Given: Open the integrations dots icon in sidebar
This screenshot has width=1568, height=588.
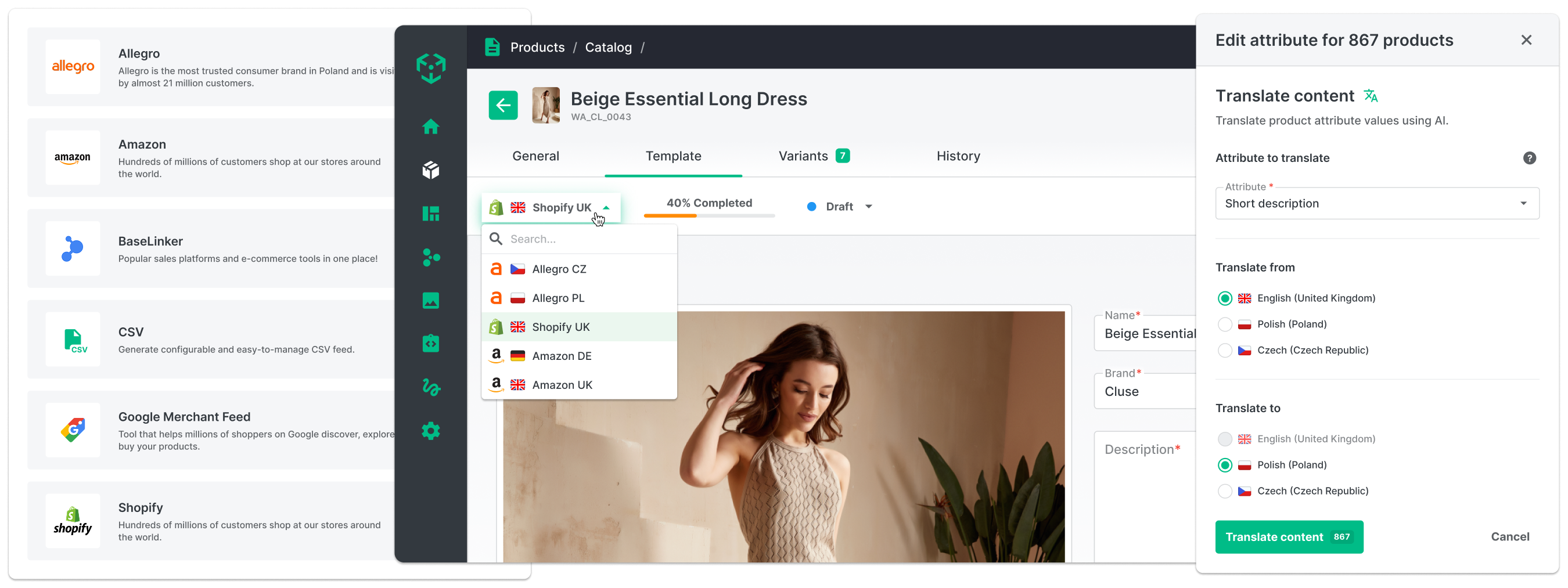Looking at the screenshot, I should [430, 257].
